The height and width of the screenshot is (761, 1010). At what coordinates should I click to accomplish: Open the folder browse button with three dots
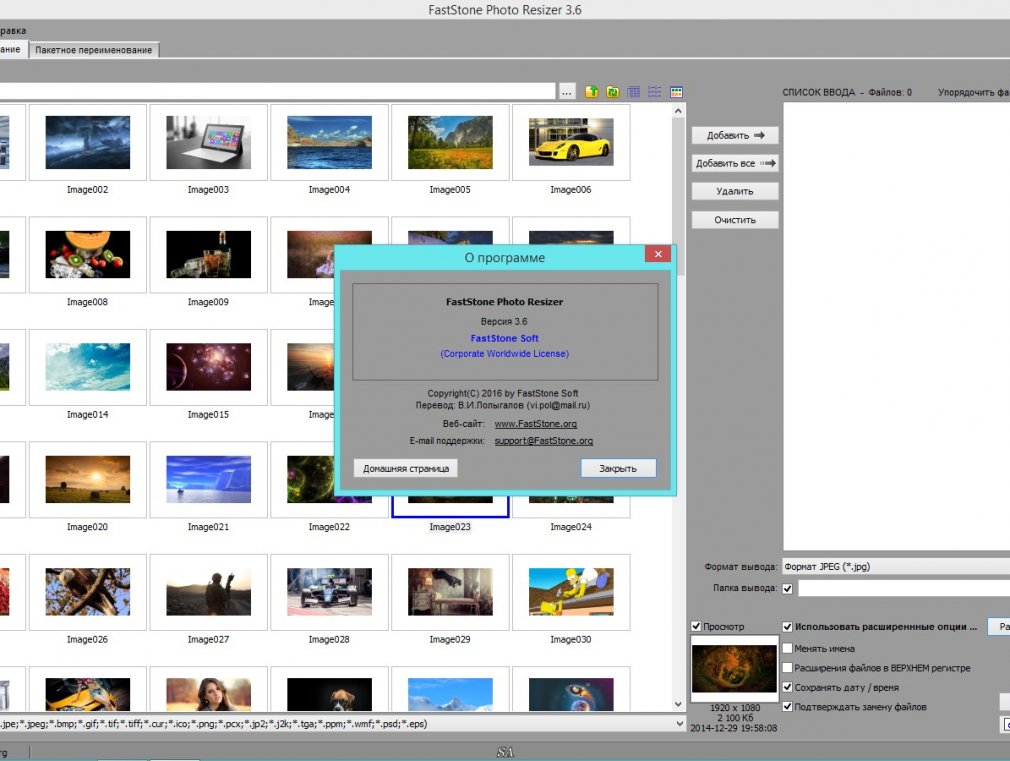[566, 92]
